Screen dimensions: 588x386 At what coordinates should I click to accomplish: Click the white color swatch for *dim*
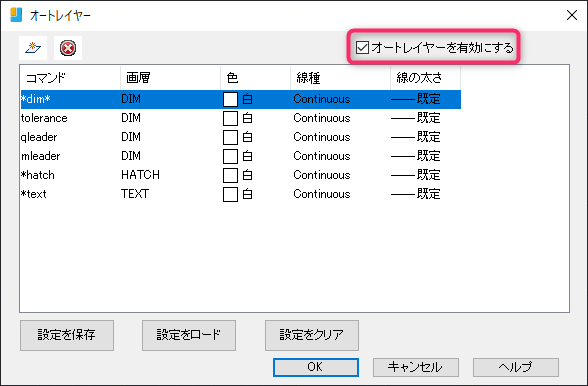[x=230, y=99]
